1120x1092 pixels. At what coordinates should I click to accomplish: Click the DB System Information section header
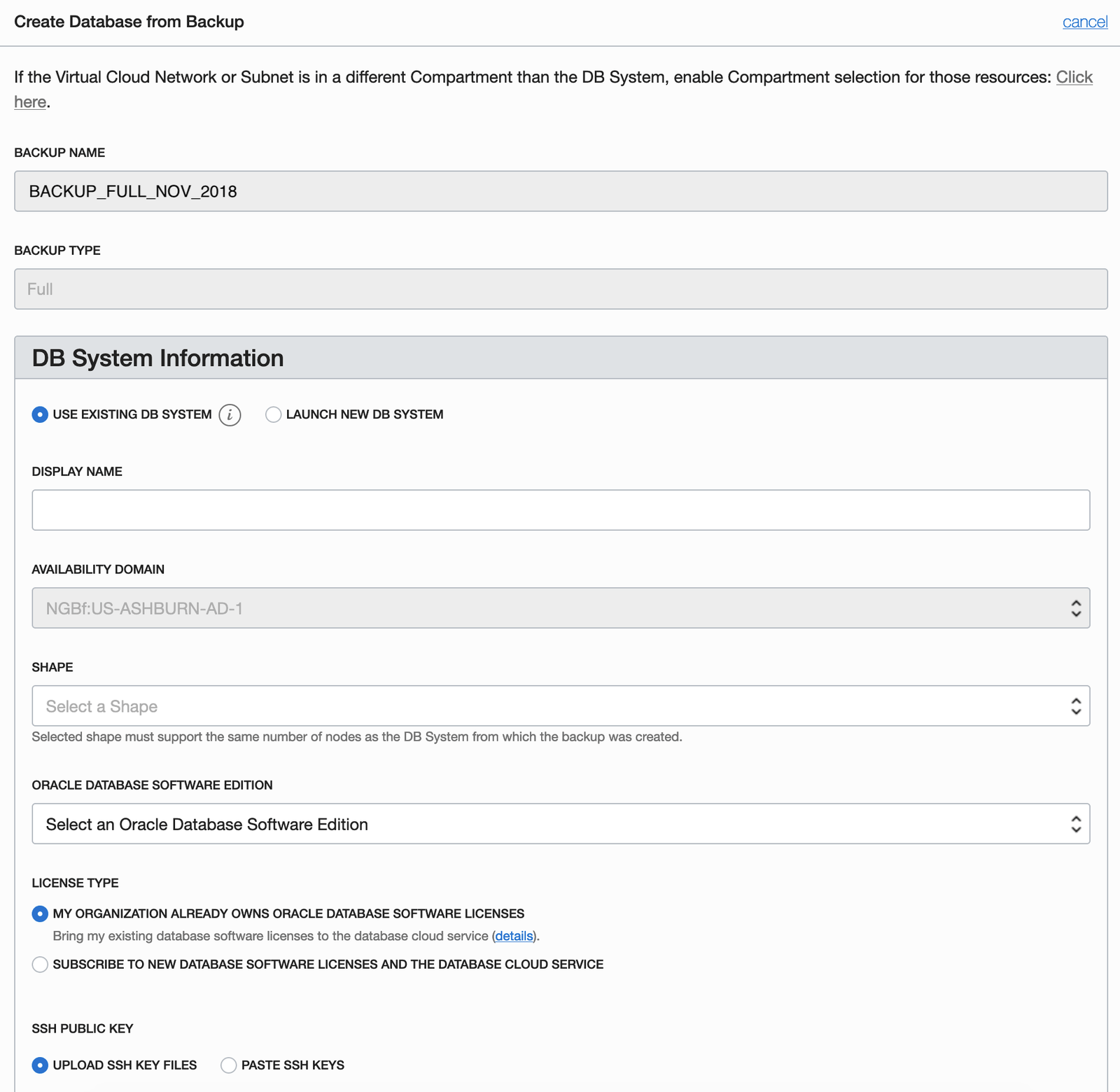tap(560, 358)
